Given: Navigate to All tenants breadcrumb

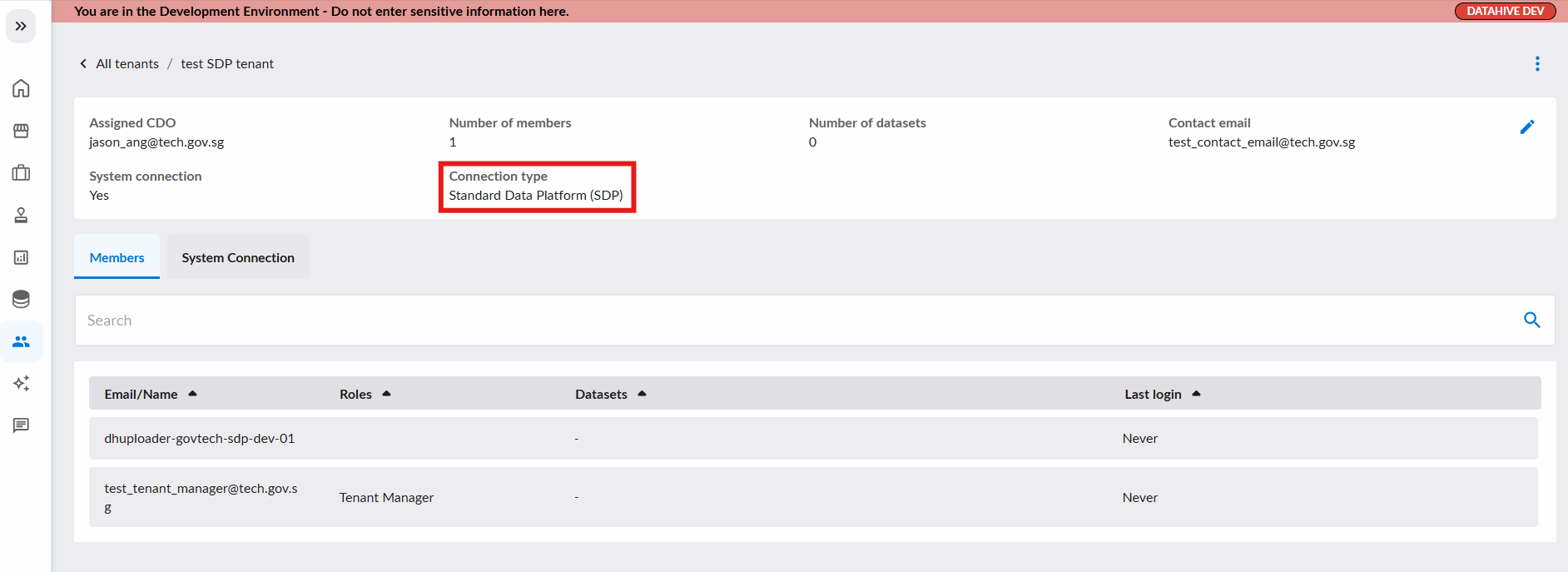Looking at the screenshot, I should coord(127,64).
